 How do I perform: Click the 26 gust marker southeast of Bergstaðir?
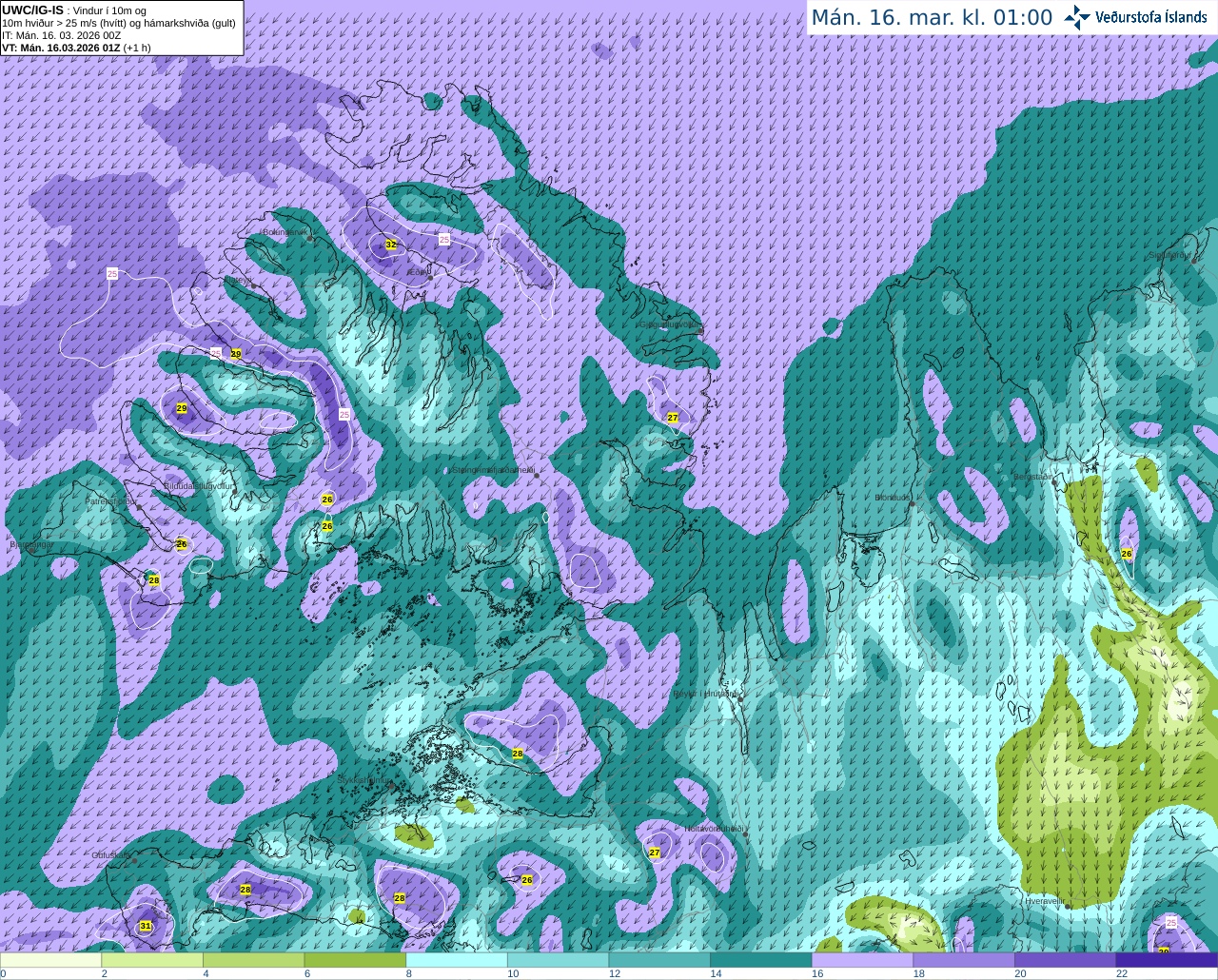pos(1127,554)
